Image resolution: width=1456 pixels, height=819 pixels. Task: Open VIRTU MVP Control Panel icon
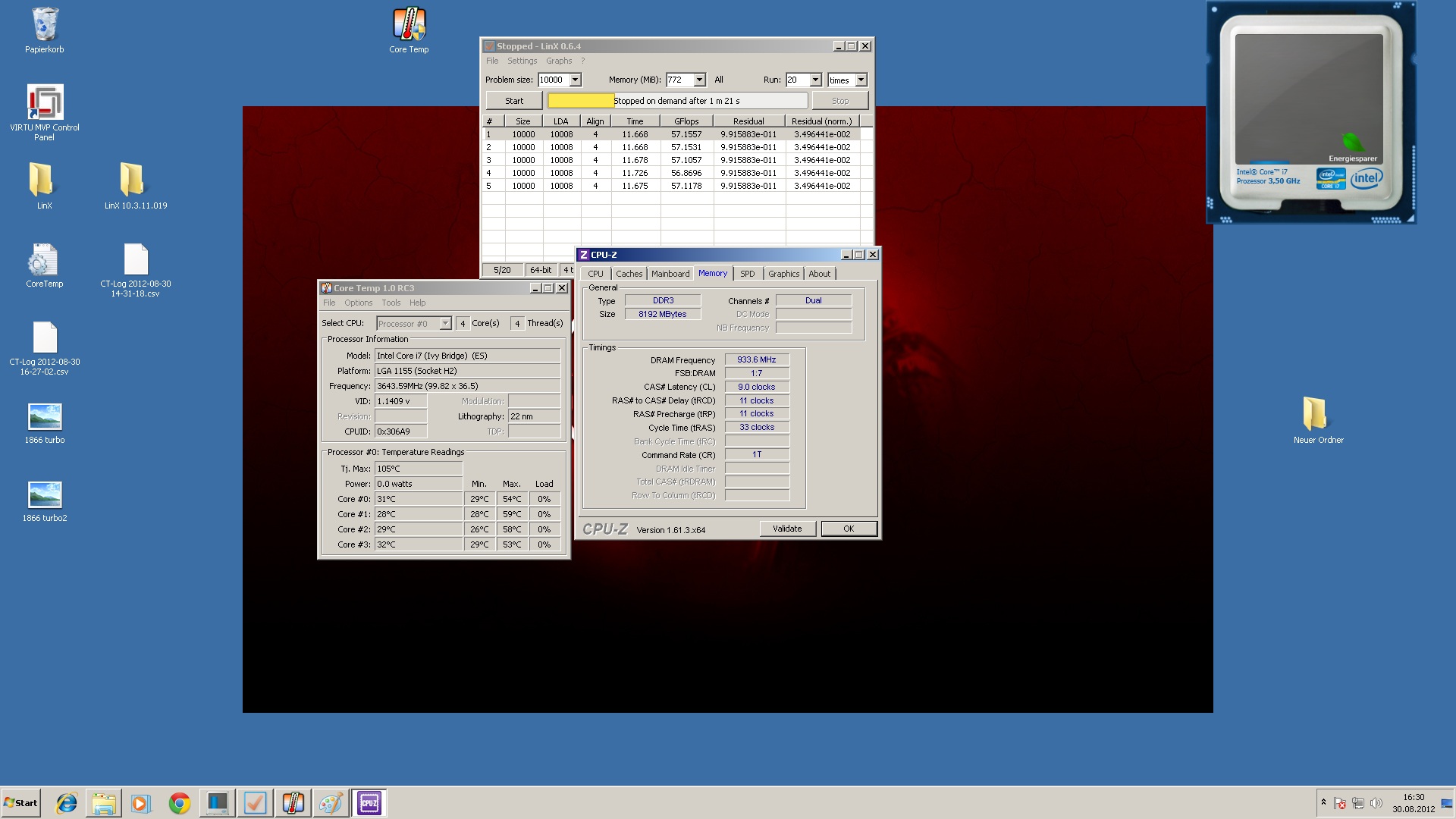click(45, 110)
